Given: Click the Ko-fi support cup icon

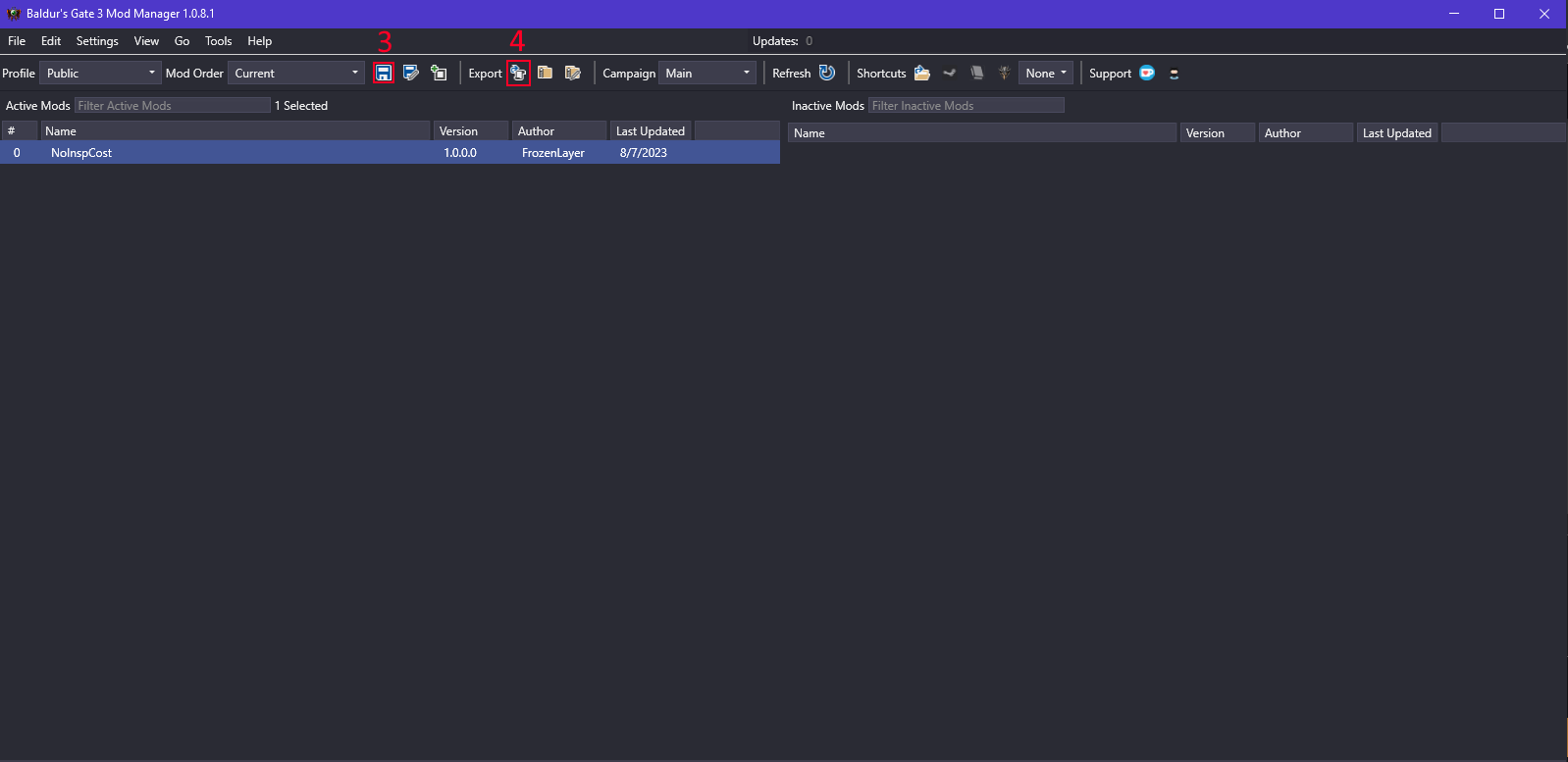Looking at the screenshot, I should pyautogui.click(x=1147, y=73).
